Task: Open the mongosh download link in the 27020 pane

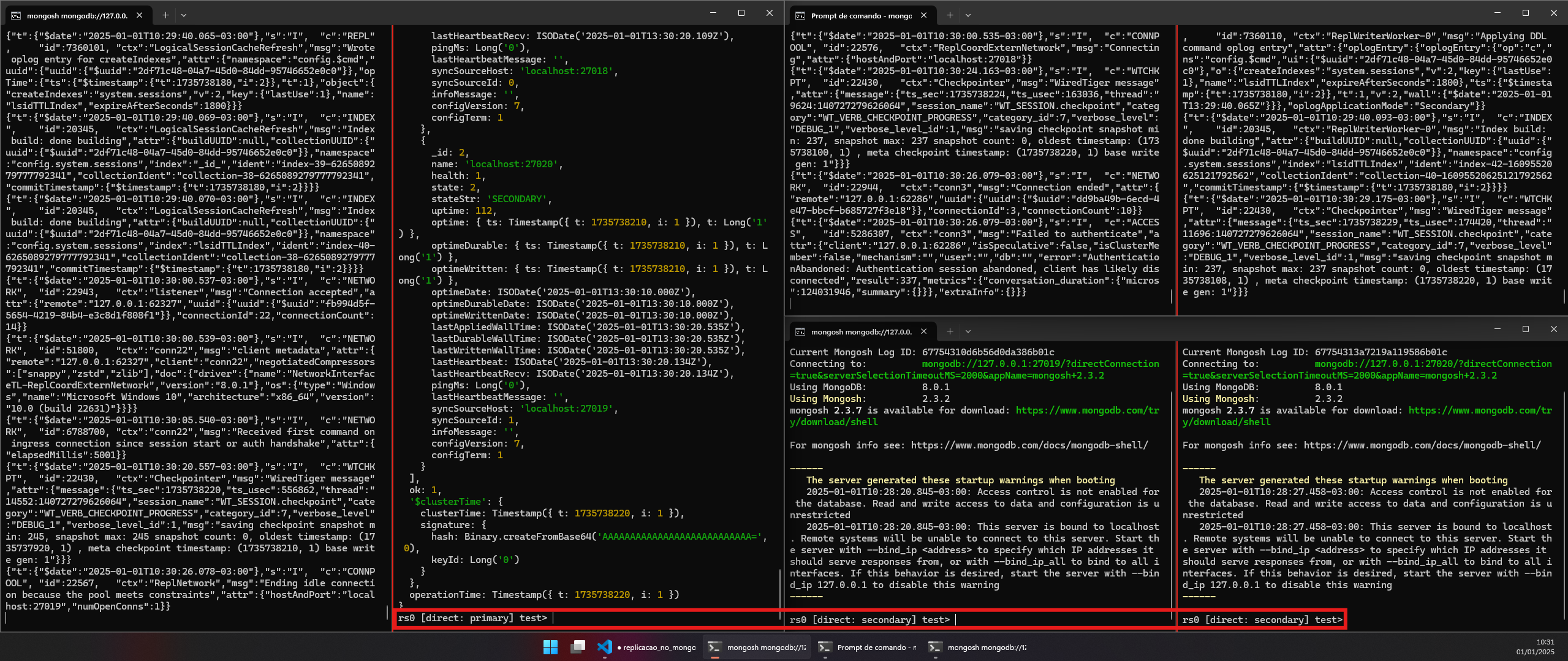Action: (x=1480, y=410)
